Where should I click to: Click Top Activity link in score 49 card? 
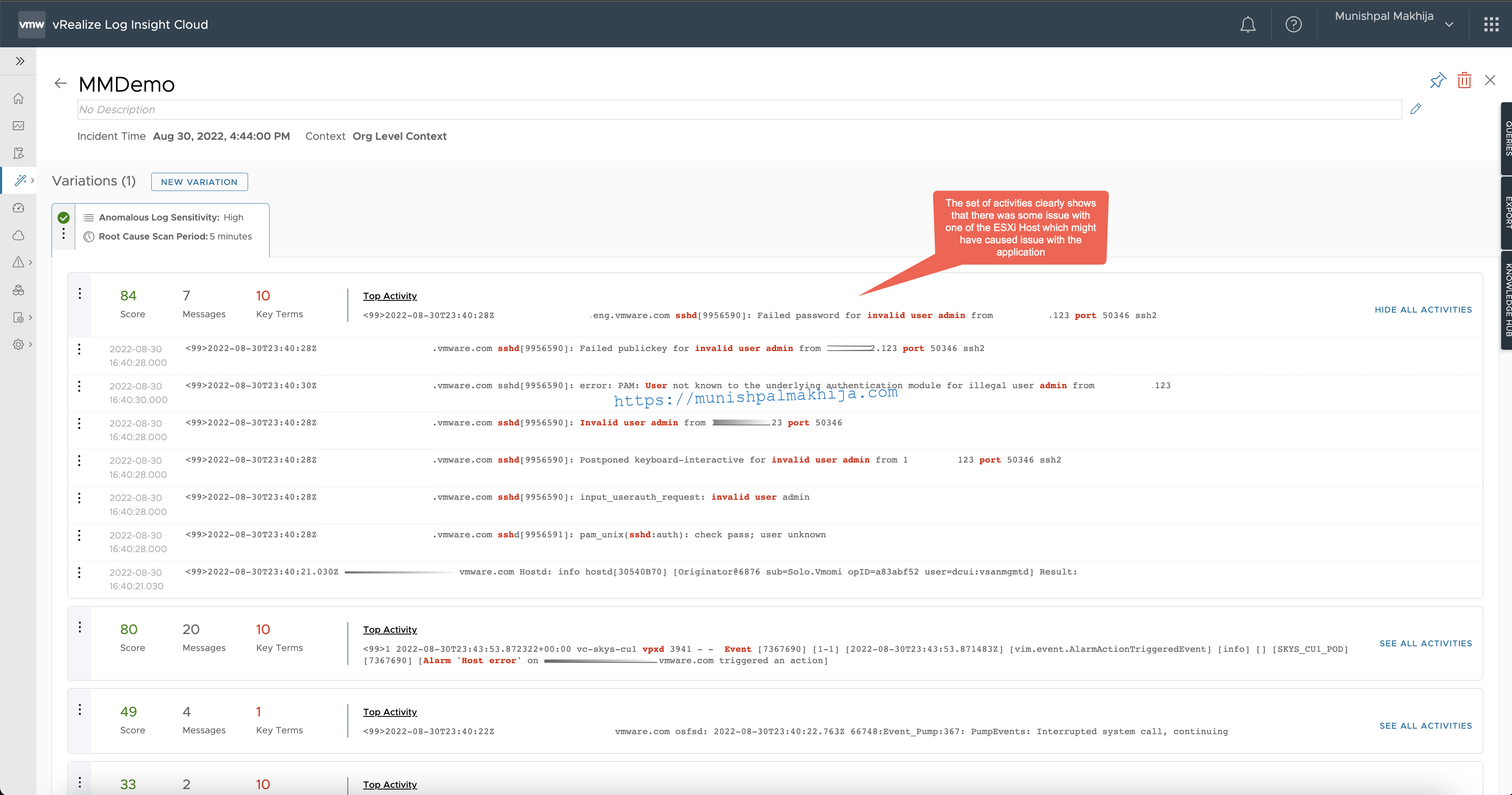pyautogui.click(x=390, y=712)
